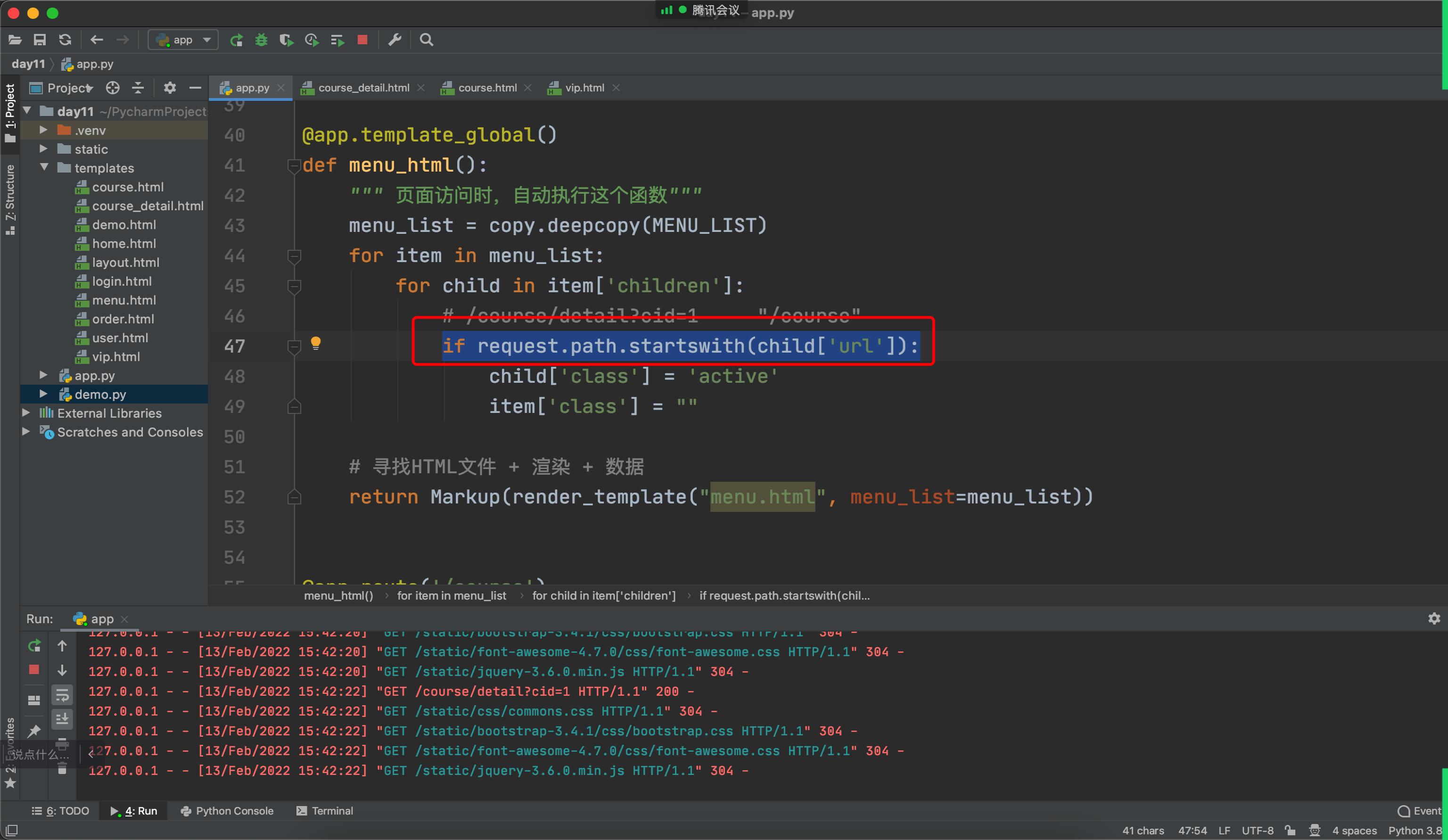
Task: Click the yellow lightbulb intention icon
Action: coord(315,344)
